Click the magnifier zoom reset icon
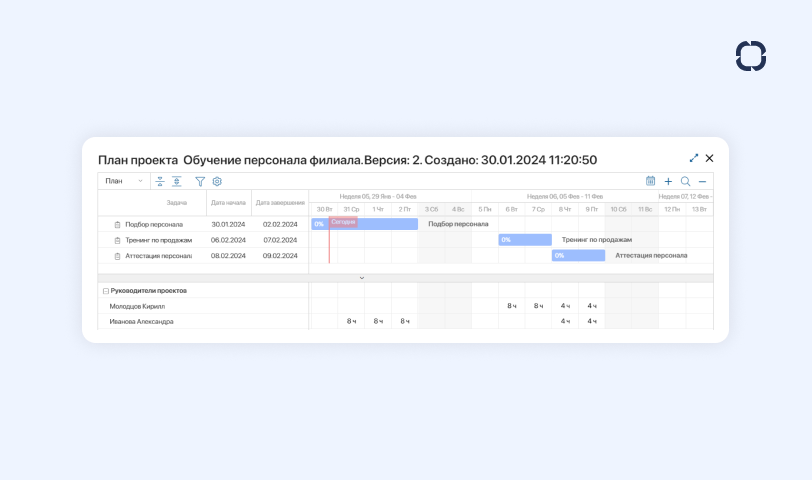This screenshot has width=812, height=480. coord(685,181)
